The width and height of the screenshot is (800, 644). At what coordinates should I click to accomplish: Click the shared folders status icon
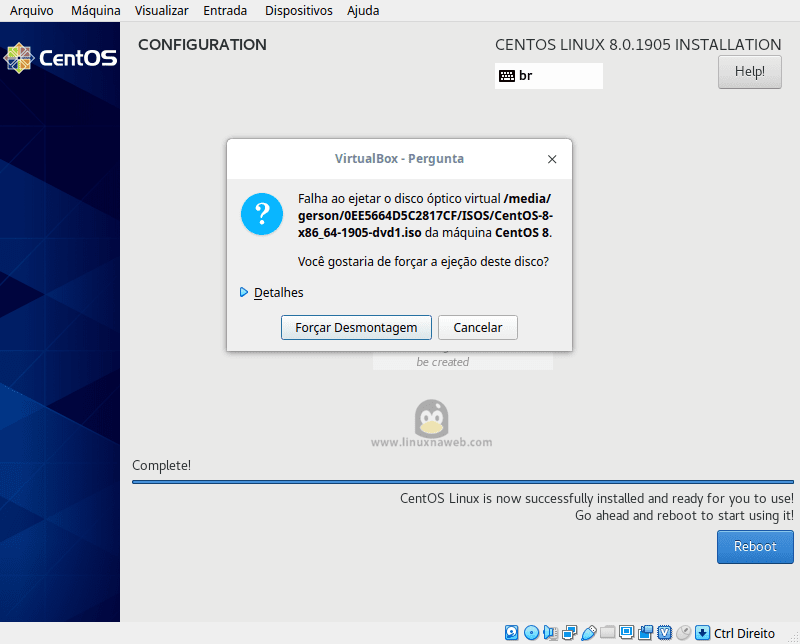[607, 633]
